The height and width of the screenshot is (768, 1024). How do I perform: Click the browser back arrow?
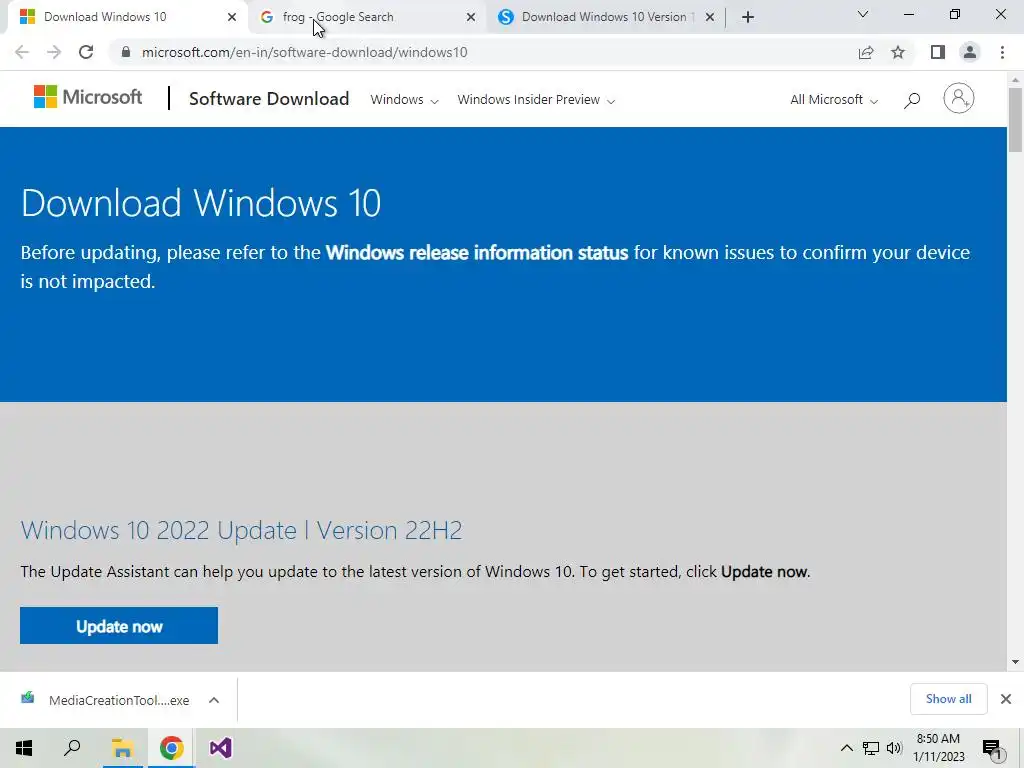point(22,52)
